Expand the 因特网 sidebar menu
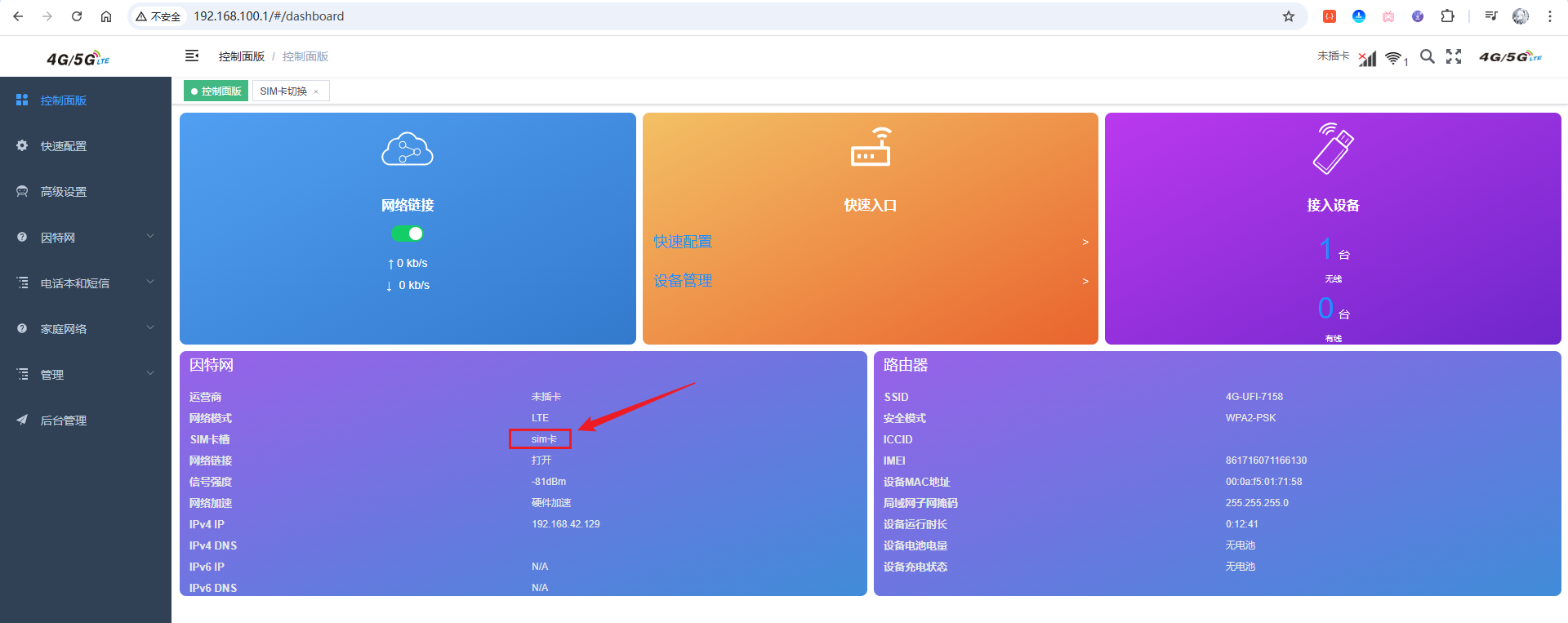This screenshot has width=1568, height=623. [86, 238]
